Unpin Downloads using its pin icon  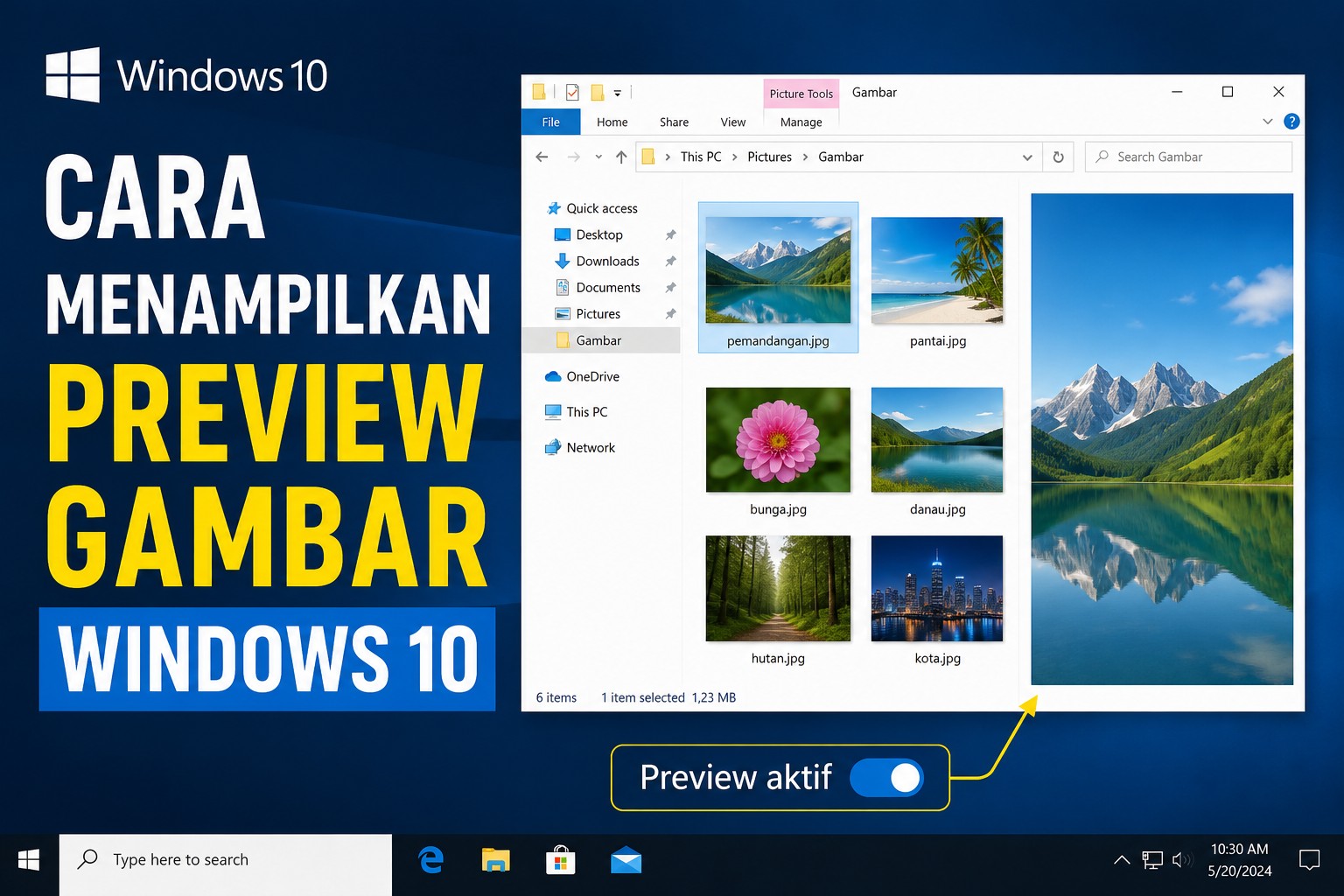(x=670, y=261)
